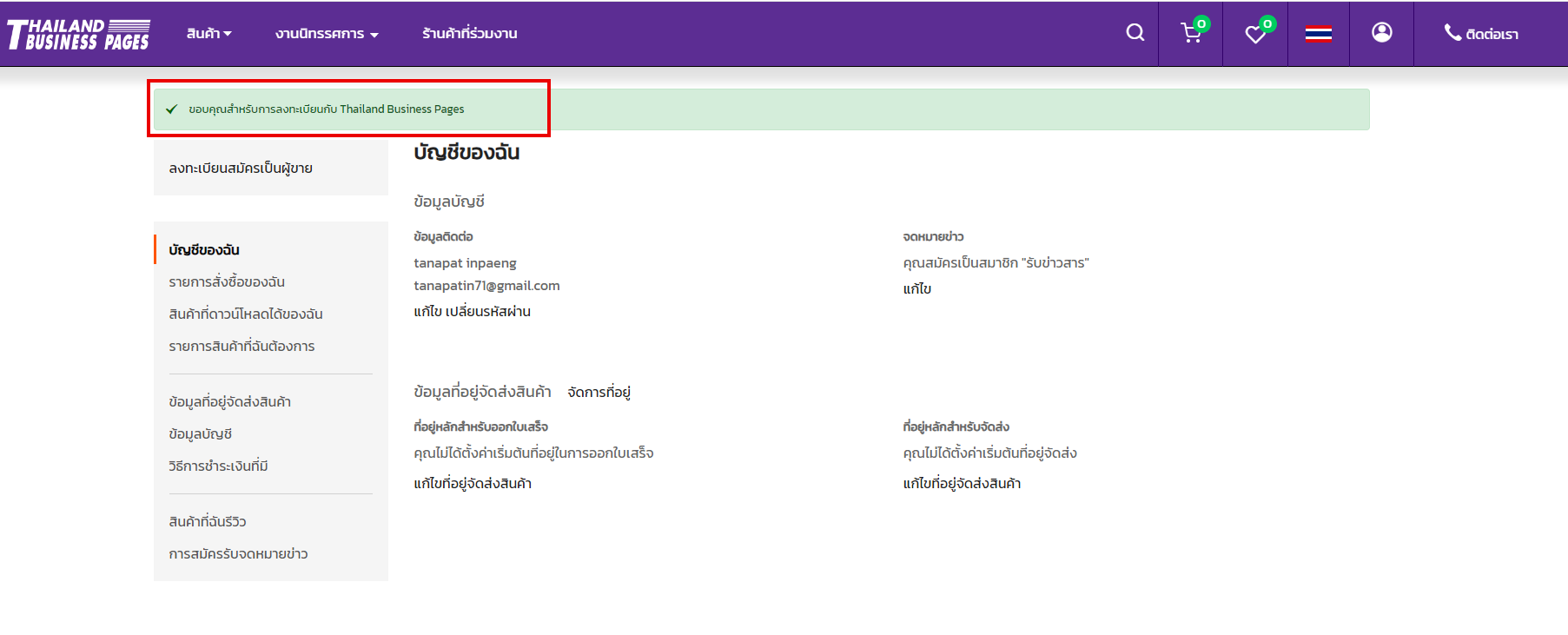Expand the งานนิทรรศการ dropdown menu

tap(327, 34)
